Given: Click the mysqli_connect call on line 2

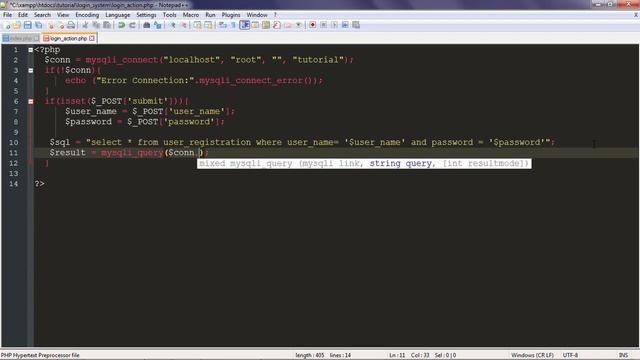Looking at the screenshot, I should tap(121, 60).
